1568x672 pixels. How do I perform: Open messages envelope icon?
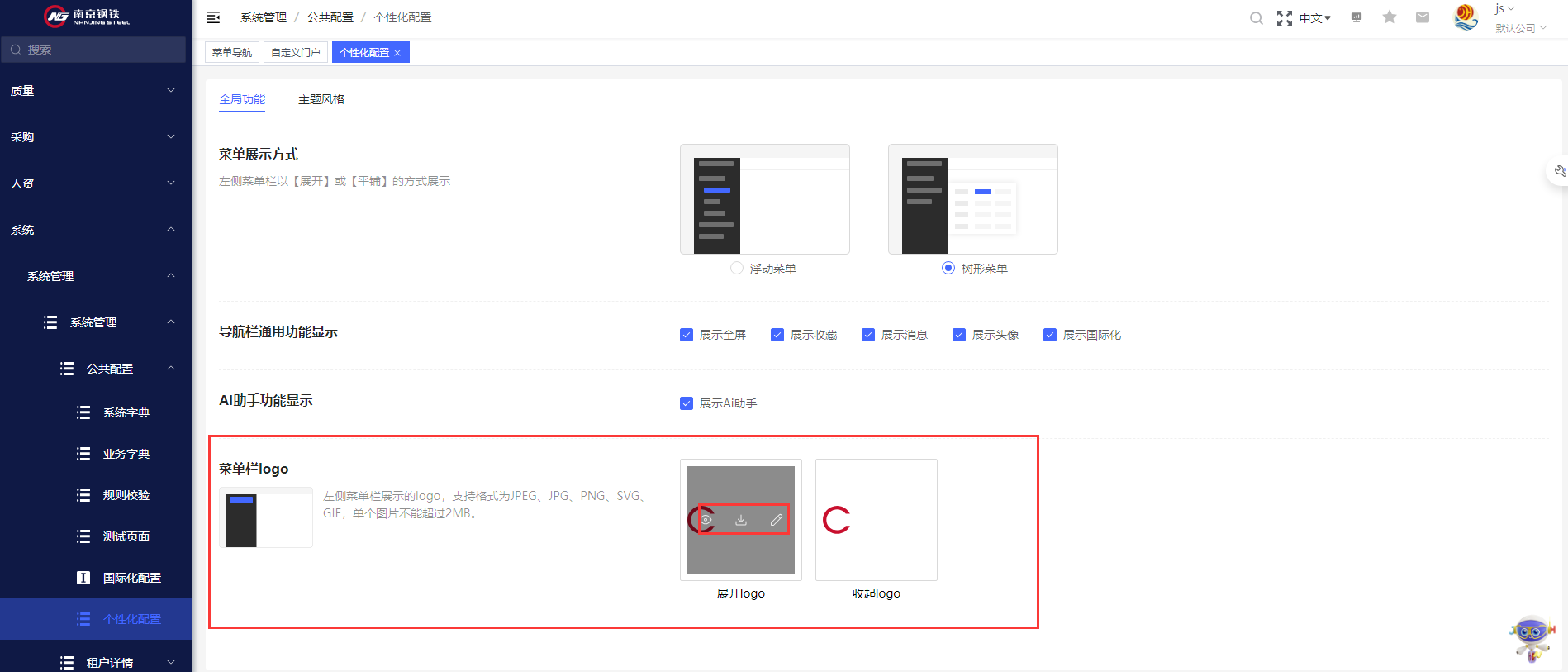pyautogui.click(x=1423, y=17)
